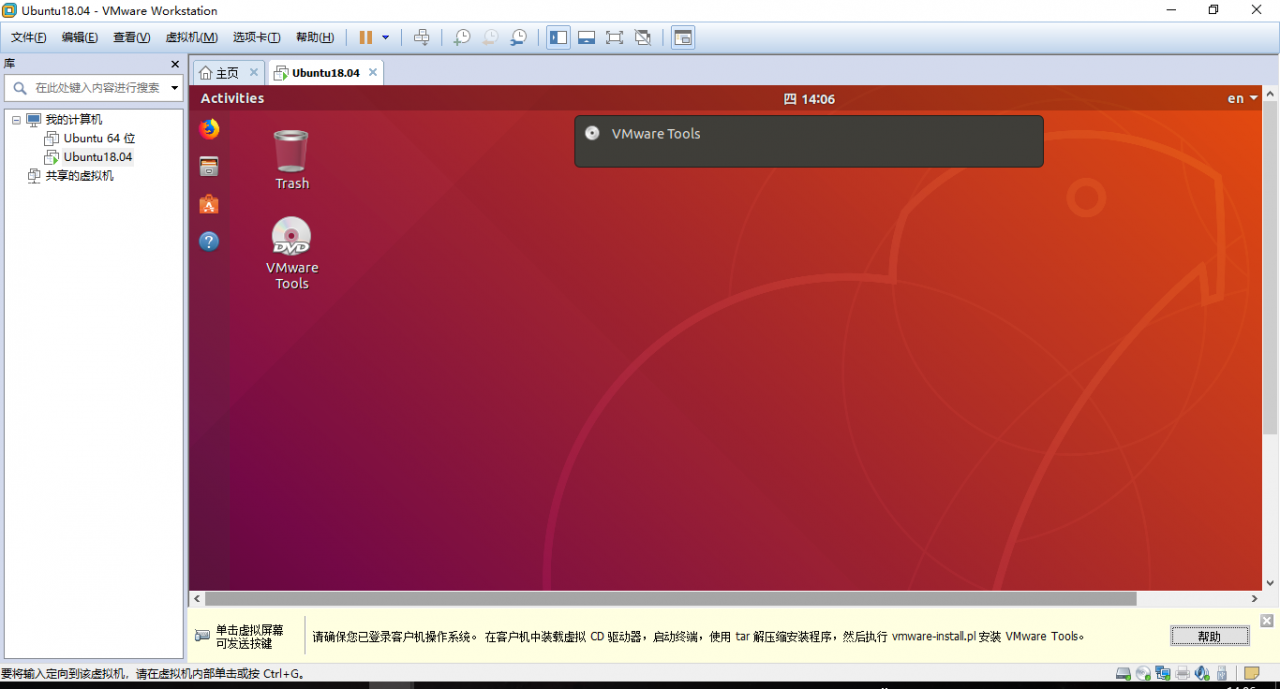Click the 帮助 button in the hint bar
Screen dimensions: 1280x689
click(x=1210, y=636)
